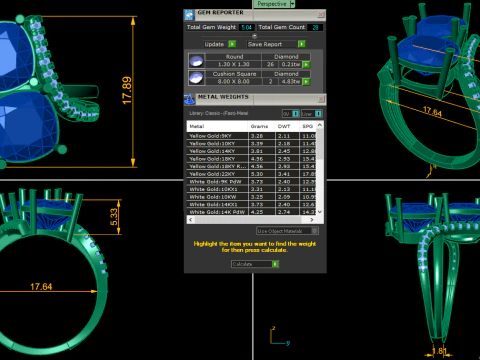Click the 0.21tw weight cell

coord(291,64)
